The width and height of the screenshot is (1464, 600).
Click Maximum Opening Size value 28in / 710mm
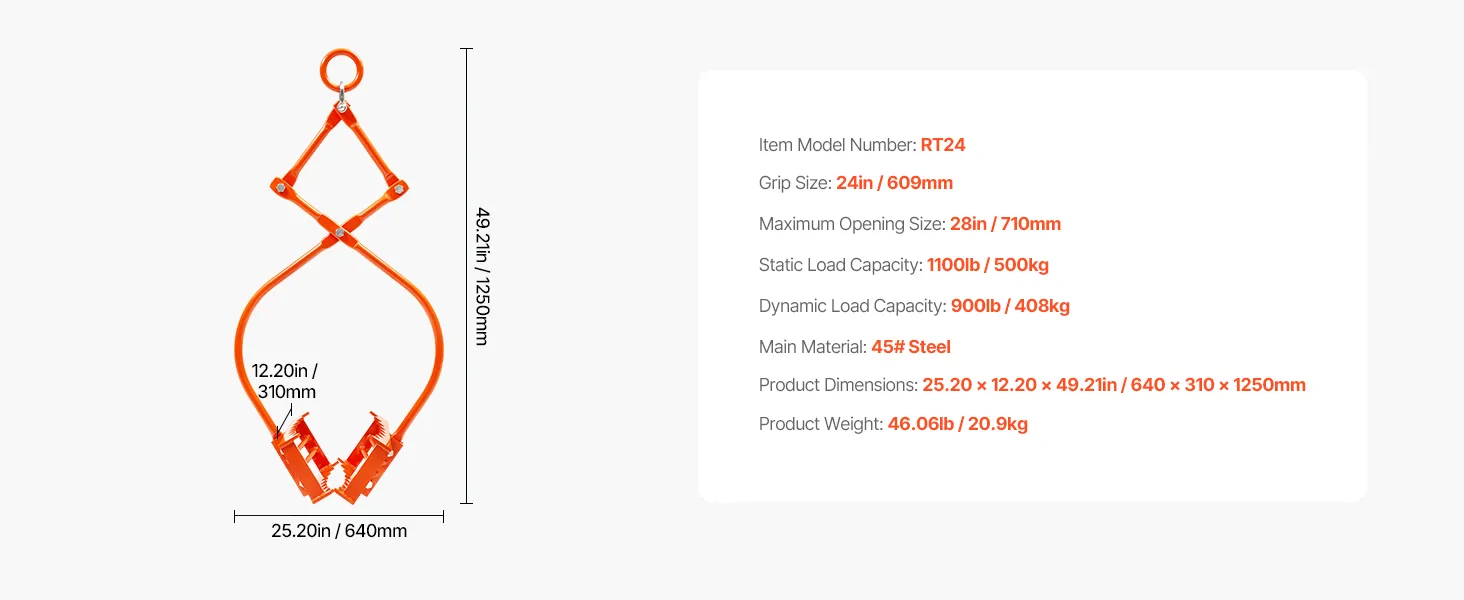[x=1005, y=224]
